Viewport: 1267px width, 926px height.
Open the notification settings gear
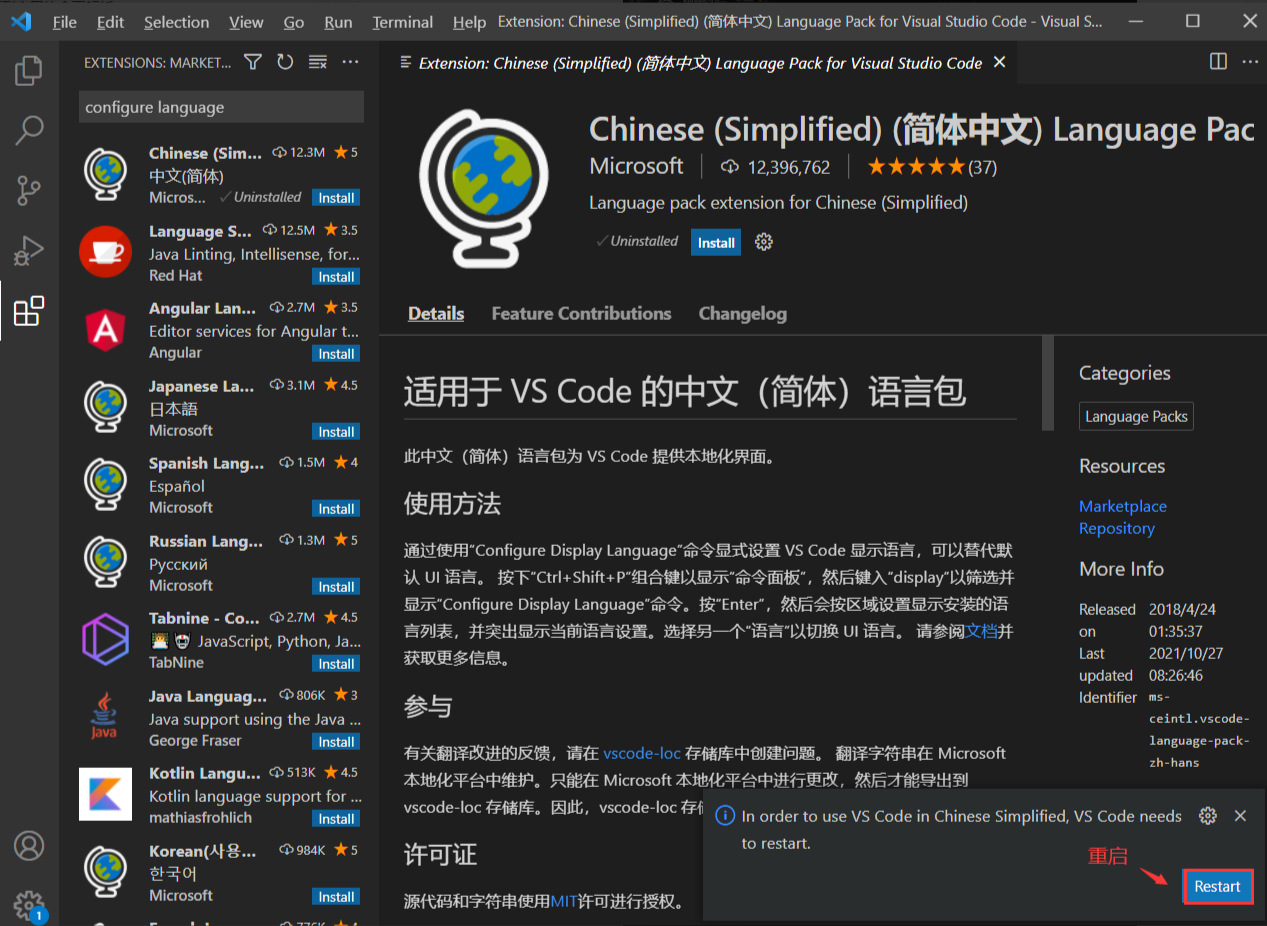pos(1208,816)
